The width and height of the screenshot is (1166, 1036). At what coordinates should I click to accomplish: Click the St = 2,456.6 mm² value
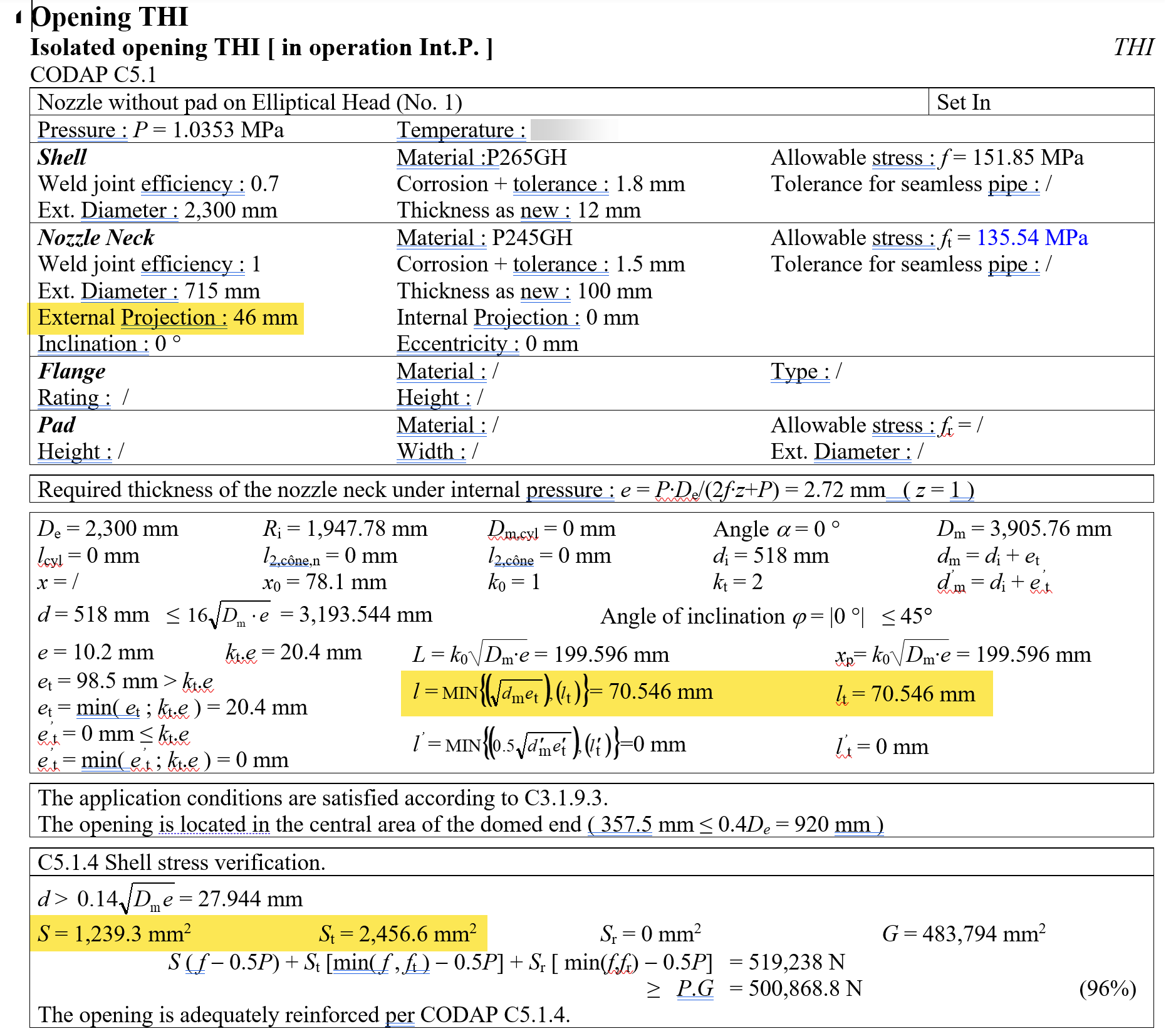coord(397,934)
